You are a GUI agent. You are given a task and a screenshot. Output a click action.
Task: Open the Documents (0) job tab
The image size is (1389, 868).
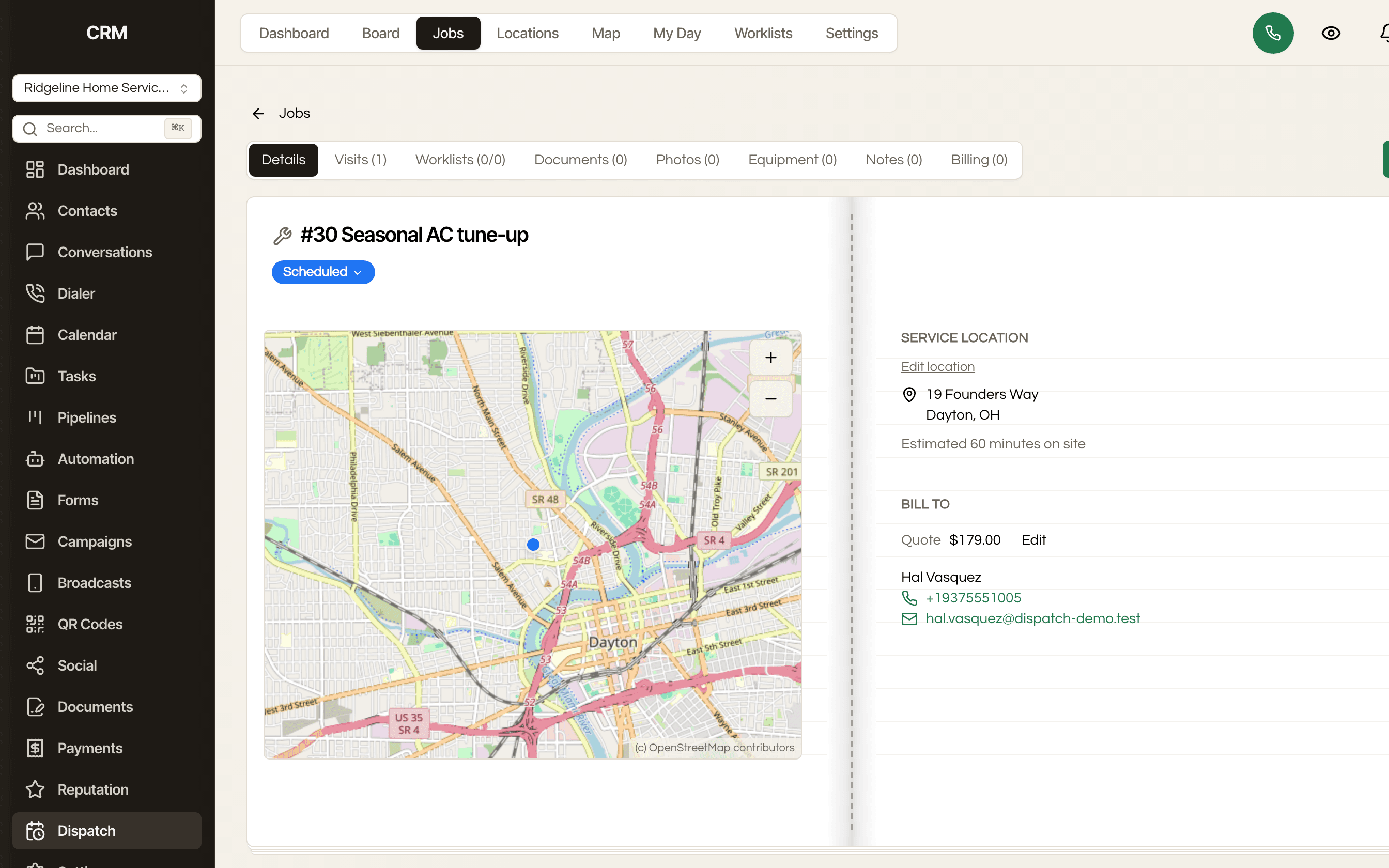coord(580,160)
